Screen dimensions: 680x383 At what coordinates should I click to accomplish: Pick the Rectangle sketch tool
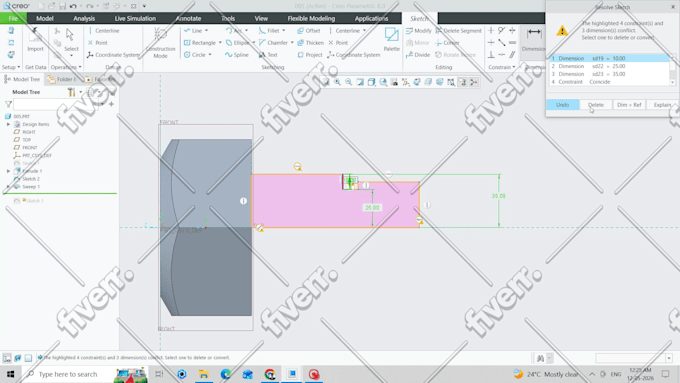coord(200,43)
